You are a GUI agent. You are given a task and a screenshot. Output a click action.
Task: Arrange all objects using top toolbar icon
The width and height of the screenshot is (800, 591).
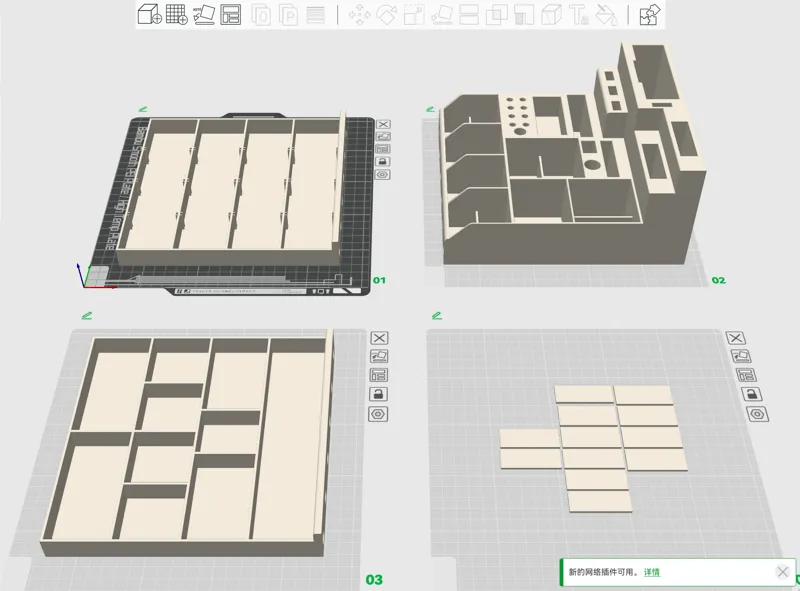tap(231, 14)
